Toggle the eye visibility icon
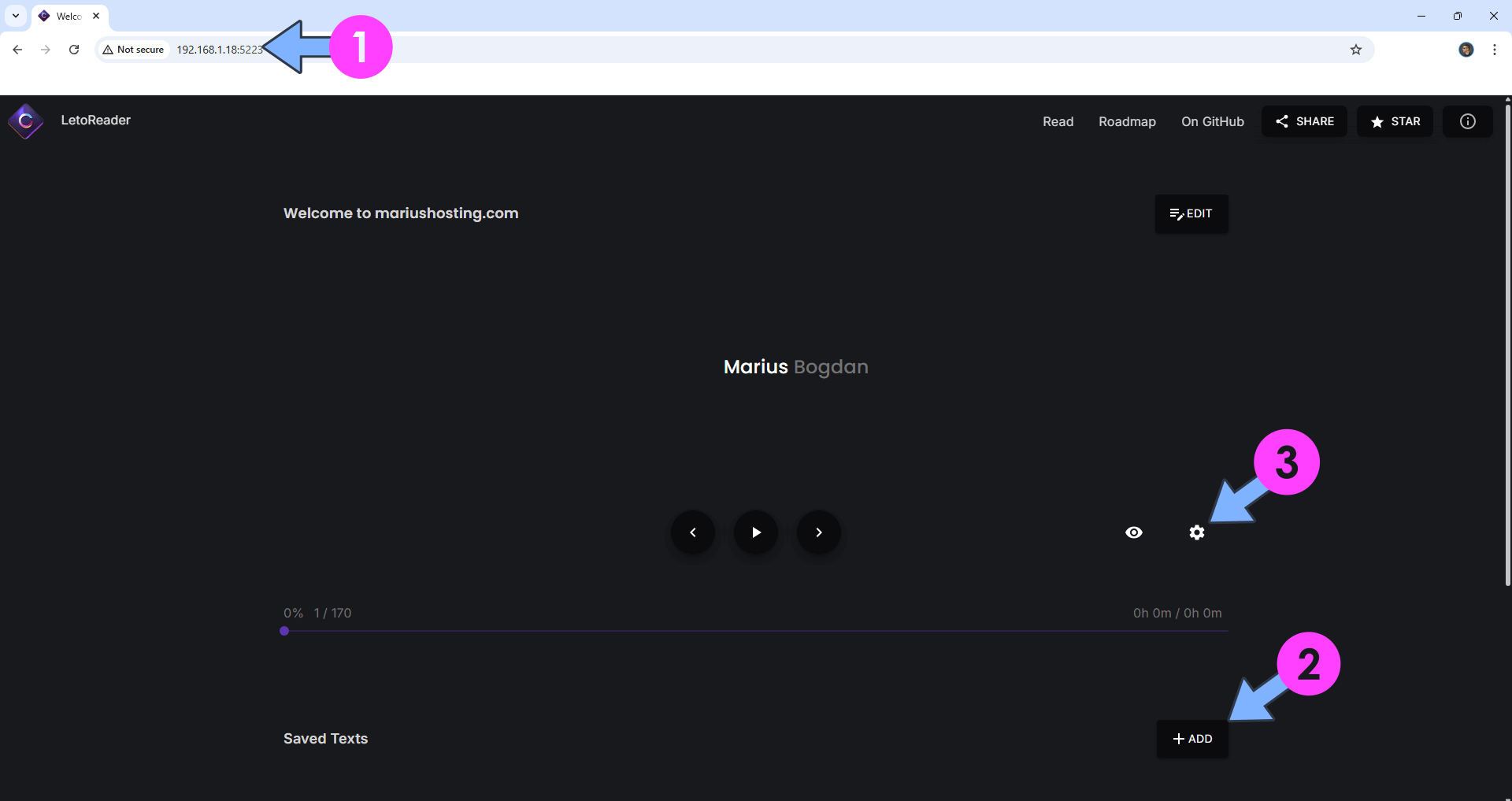 pyautogui.click(x=1133, y=532)
